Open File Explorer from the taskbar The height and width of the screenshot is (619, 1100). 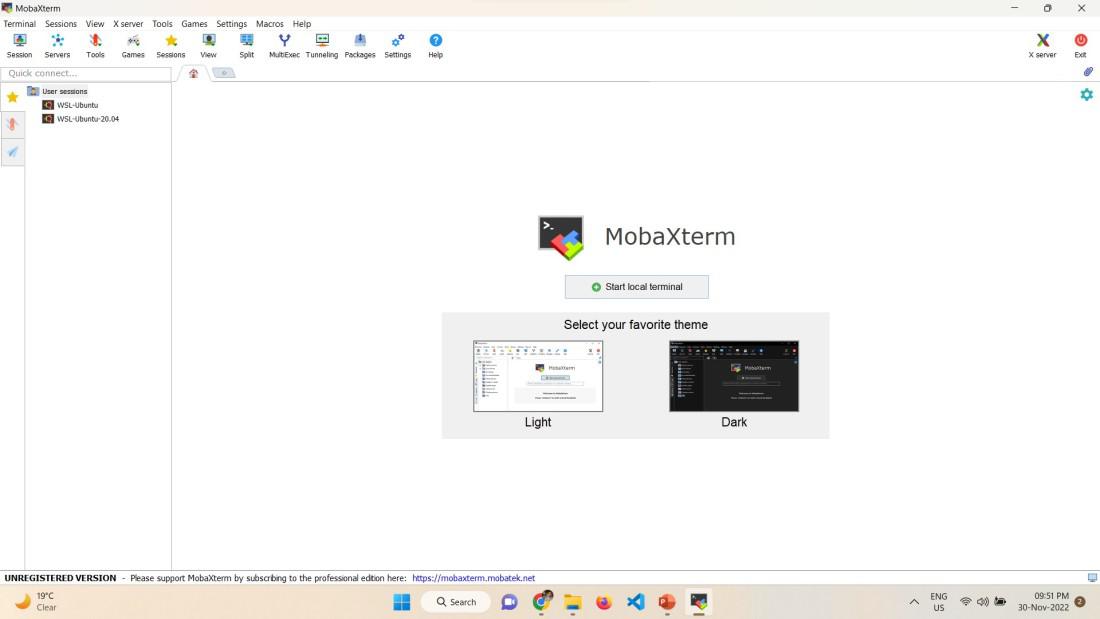tap(572, 602)
